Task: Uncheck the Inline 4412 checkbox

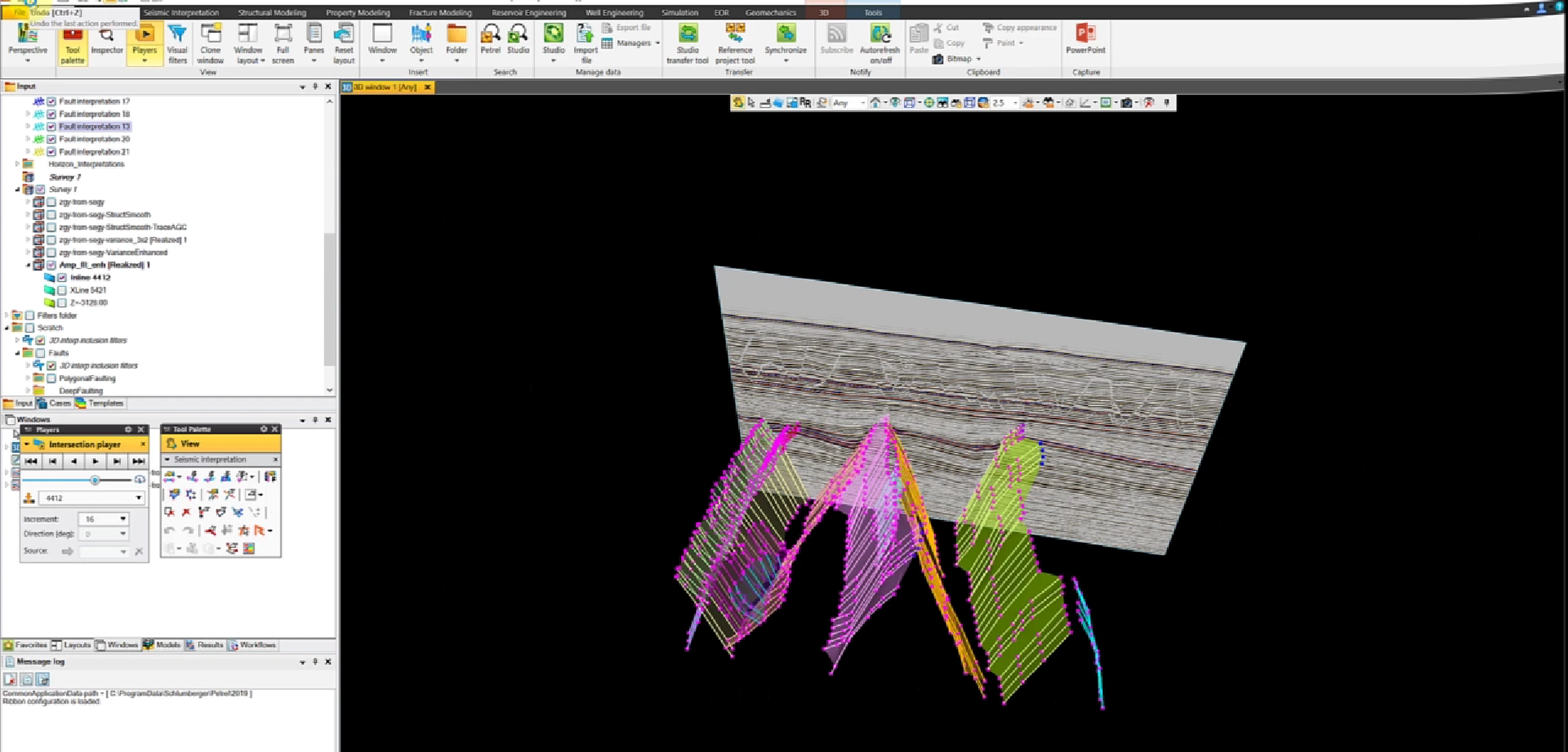Action: 62,278
